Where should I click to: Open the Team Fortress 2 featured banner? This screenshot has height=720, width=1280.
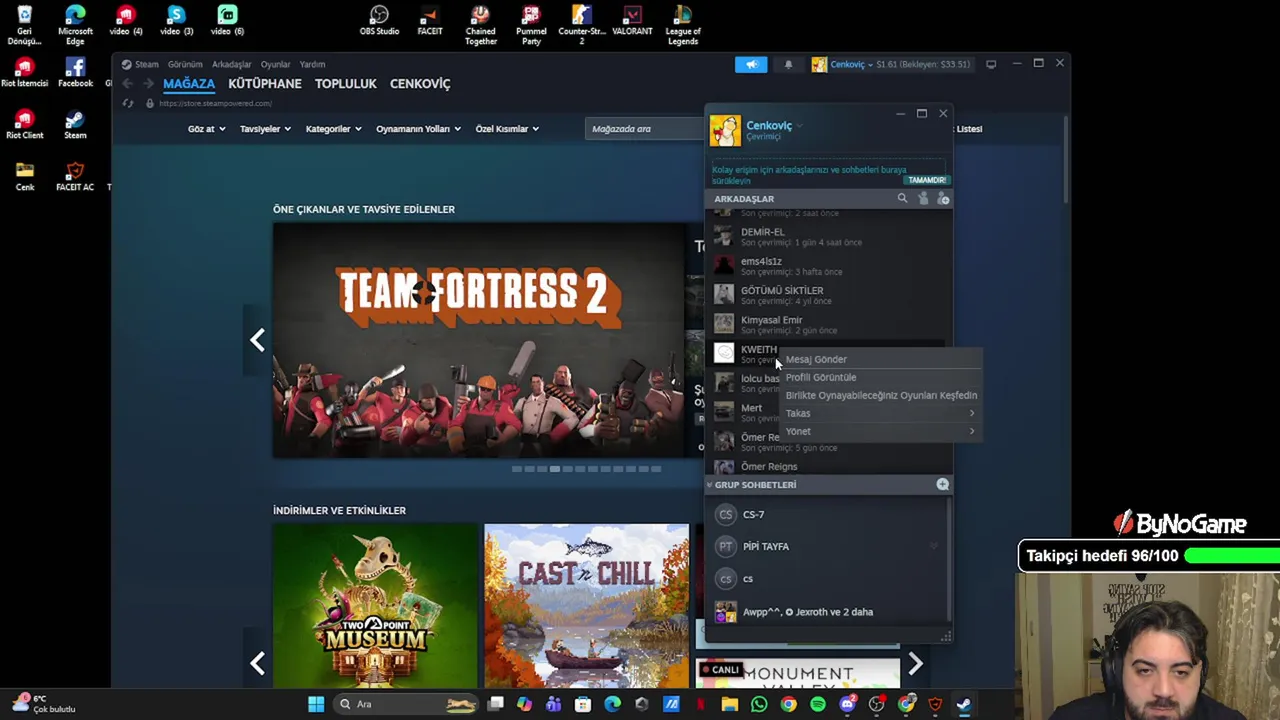[479, 340]
